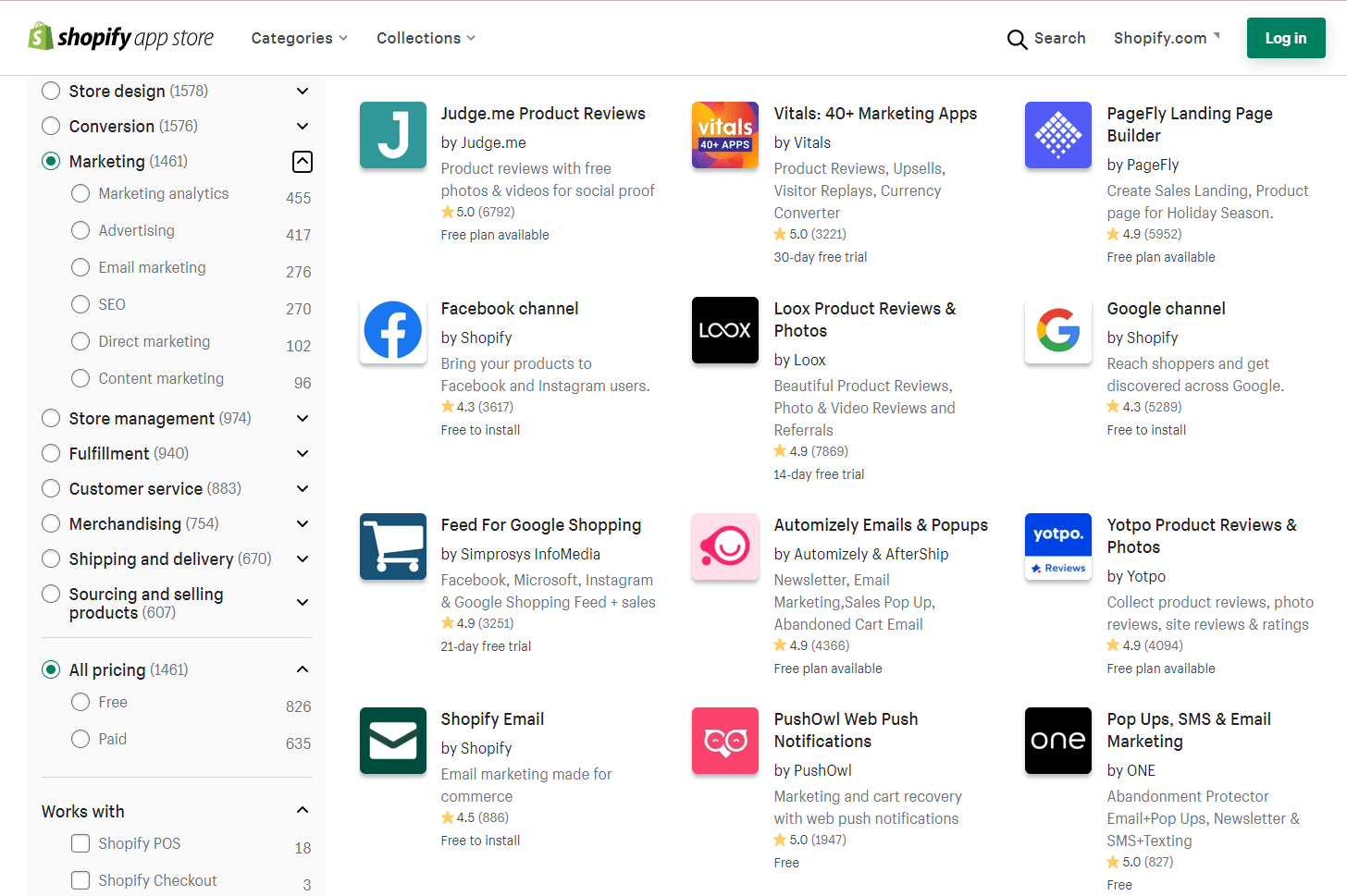1347x896 pixels.
Task: Click the Log in button
Action: pos(1286,38)
